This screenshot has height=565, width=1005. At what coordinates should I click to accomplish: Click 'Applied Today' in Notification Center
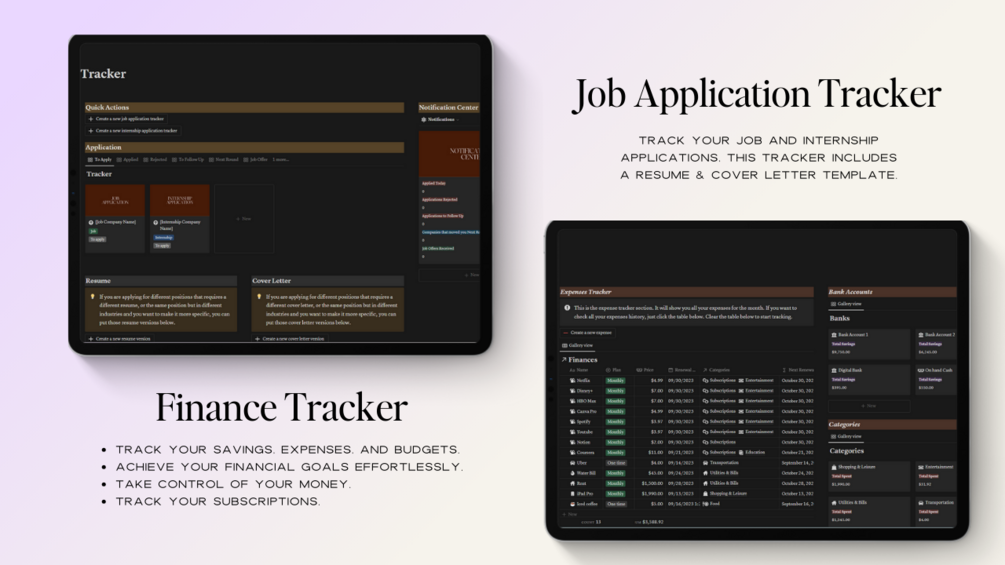434,183
